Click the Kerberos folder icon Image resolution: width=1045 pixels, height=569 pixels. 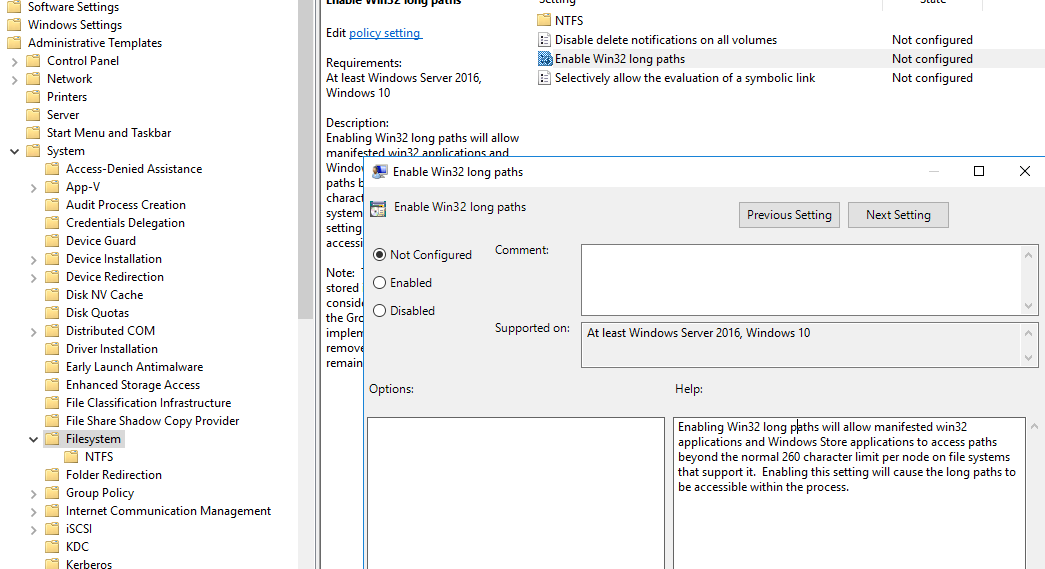click(52, 564)
